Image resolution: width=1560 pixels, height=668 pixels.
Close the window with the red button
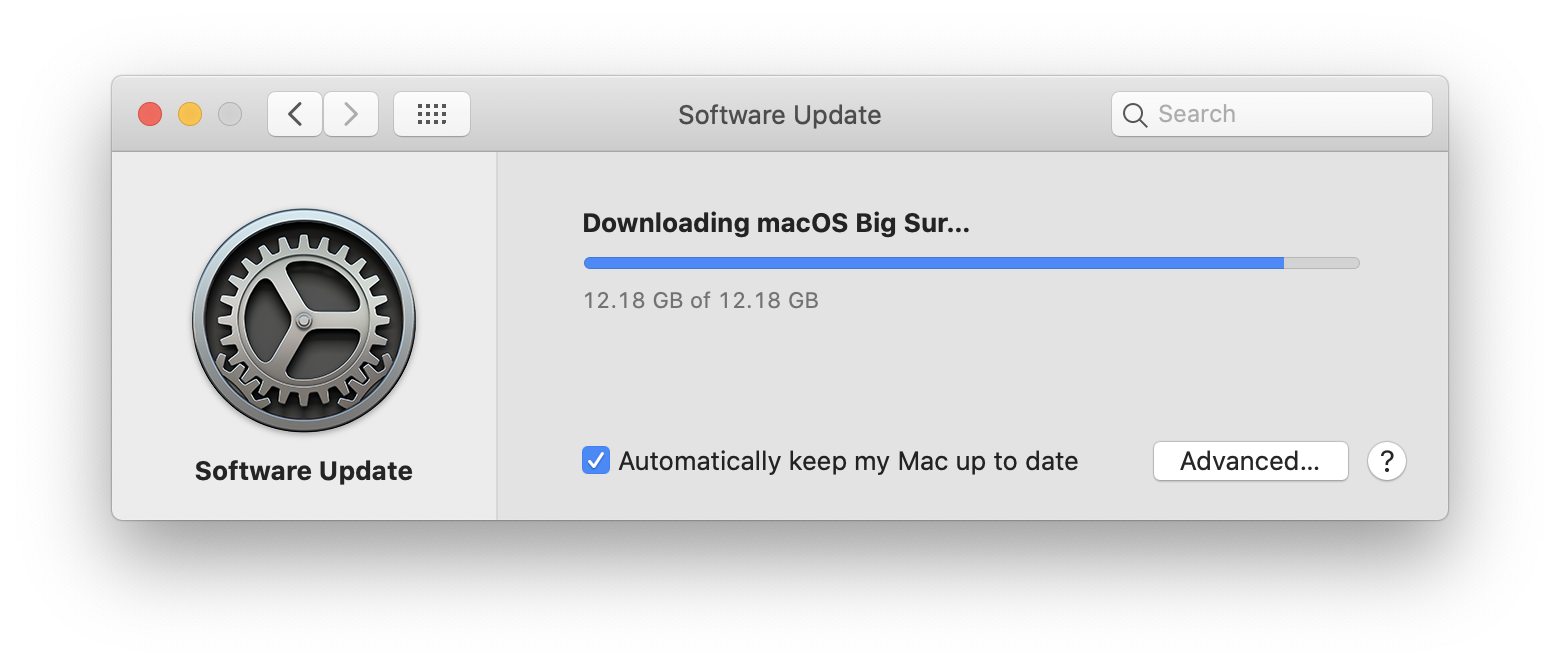pos(150,114)
